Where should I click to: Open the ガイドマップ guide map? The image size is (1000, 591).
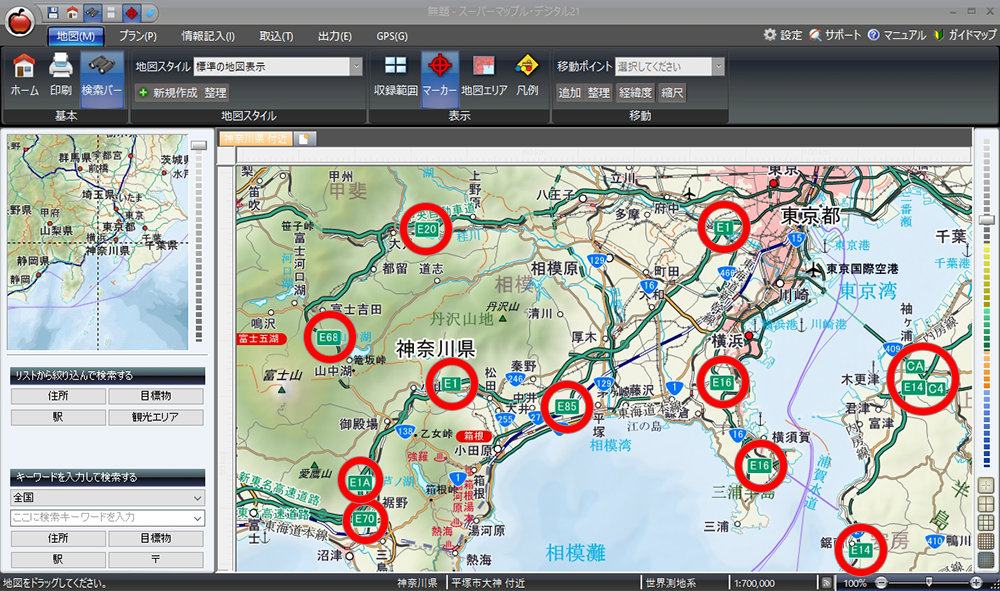coord(964,35)
